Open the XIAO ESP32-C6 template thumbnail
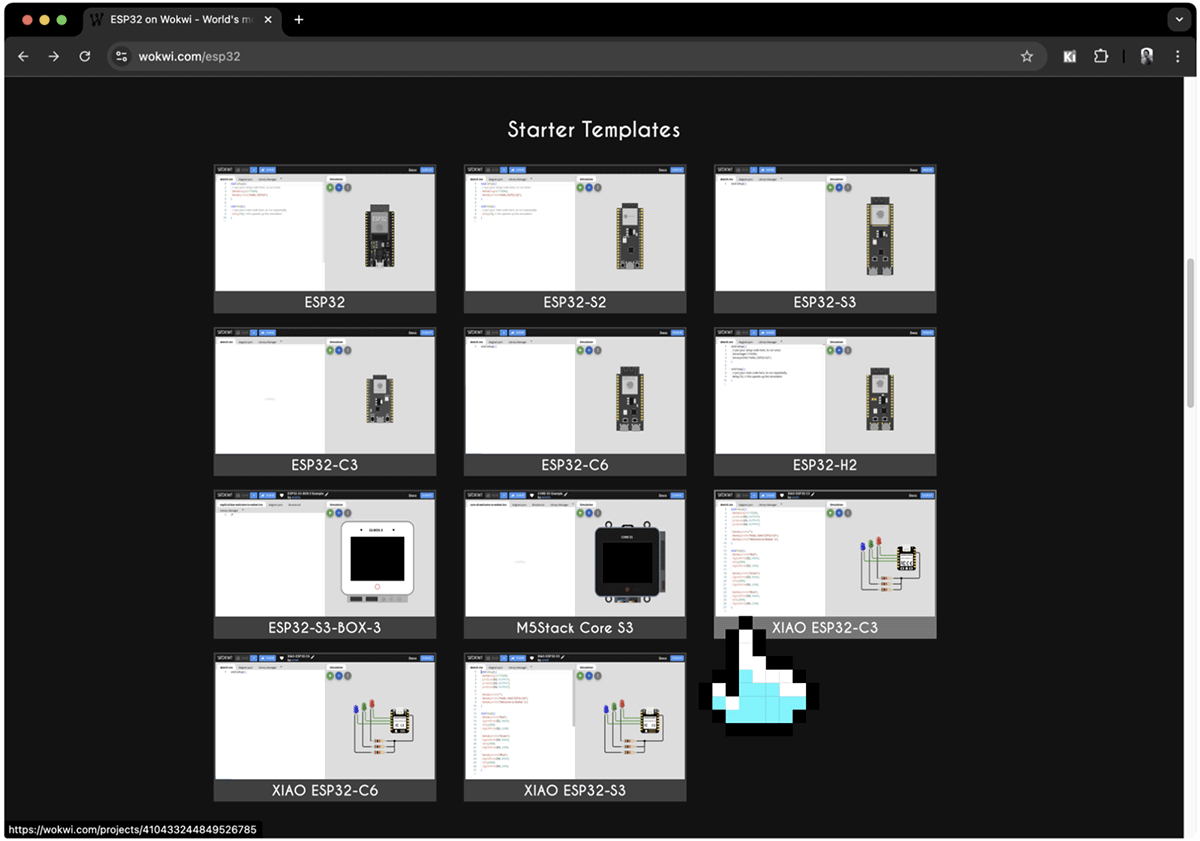Screen dimensions: 1200x841 click(325, 717)
